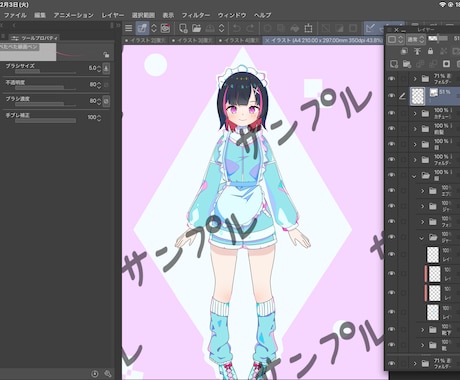Open the ヘルプ menu
Viewport: 460px width, 380px height.
point(263,15)
